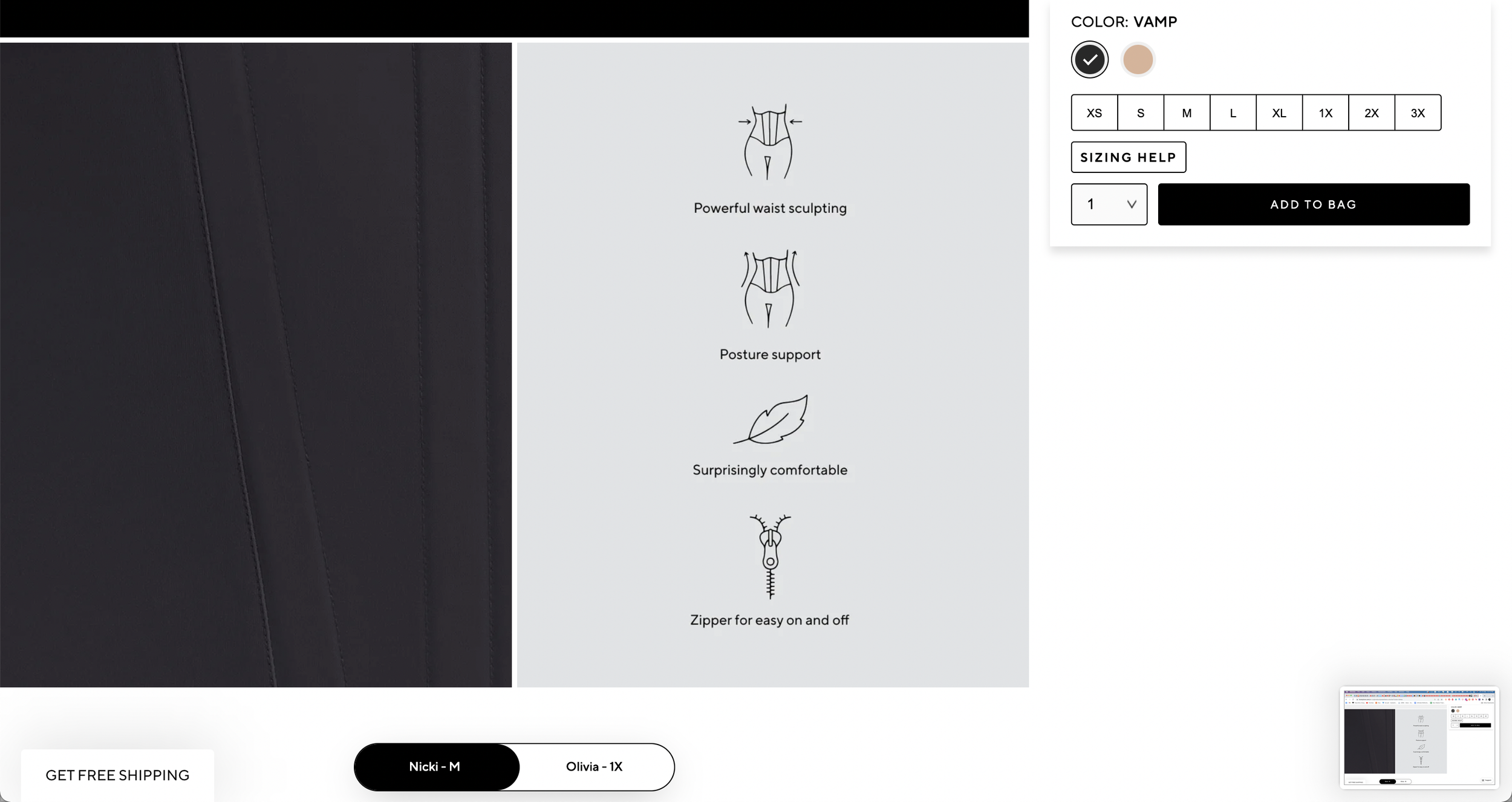Open Sizing Help
The width and height of the screenshot is (1512, 802).
(x=1128, y=157)
